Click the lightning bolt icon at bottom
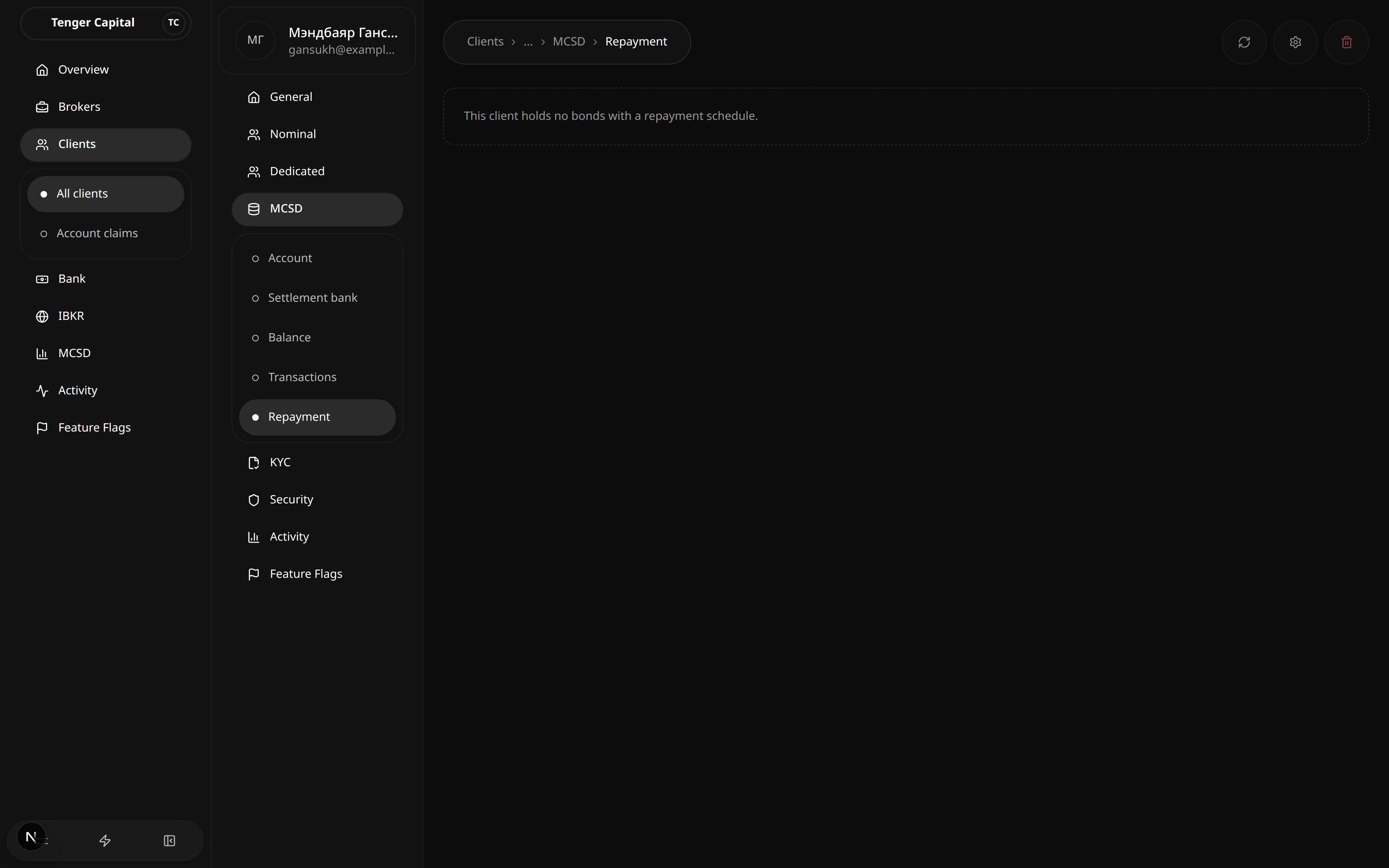The width and height of the screenshot is (1389, 868). click(105, 840)
